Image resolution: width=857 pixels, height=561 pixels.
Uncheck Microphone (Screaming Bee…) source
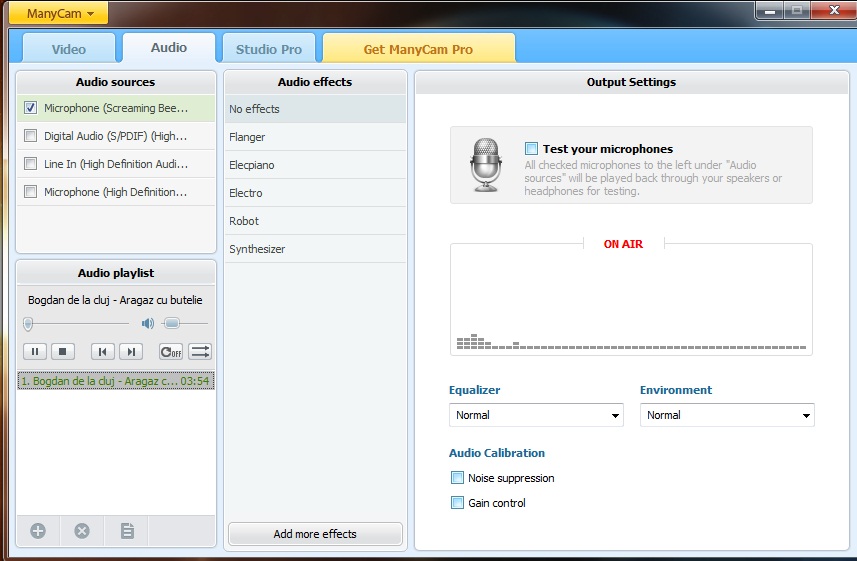click(x=31, y=108)
